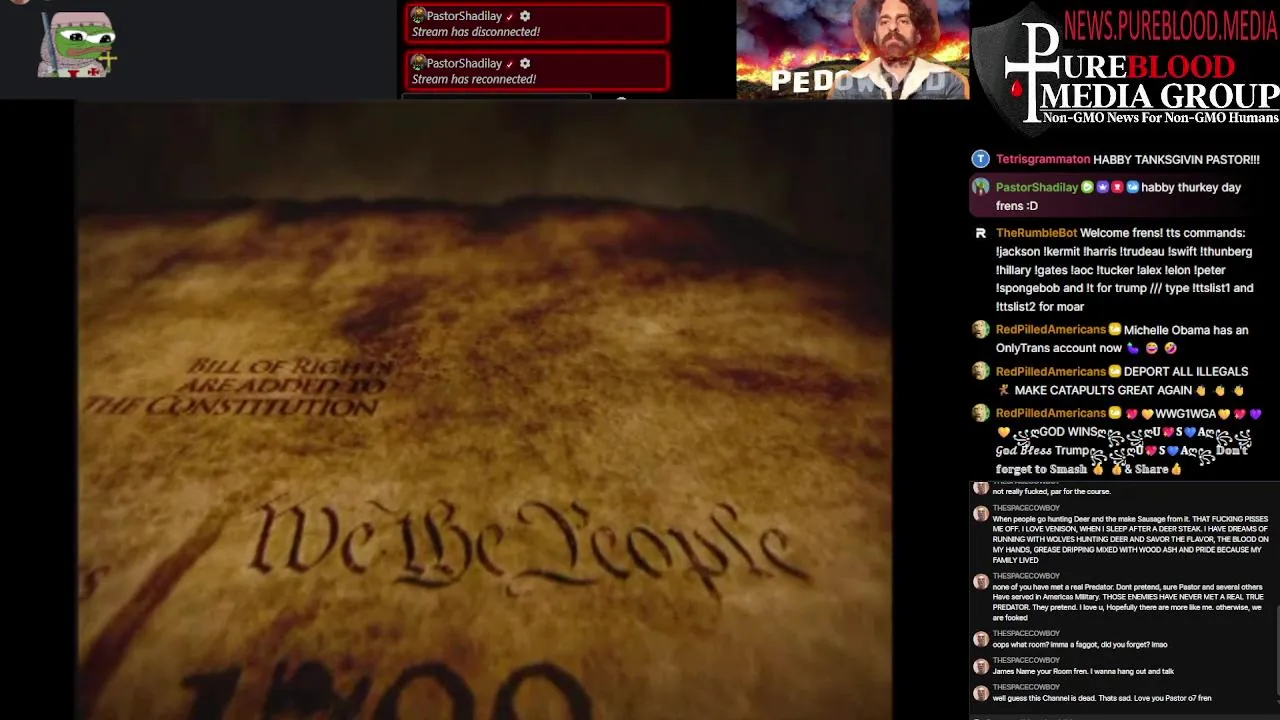Click 'Stream has disconnected!' message text
1280x720 pixels.
point(476,32)
